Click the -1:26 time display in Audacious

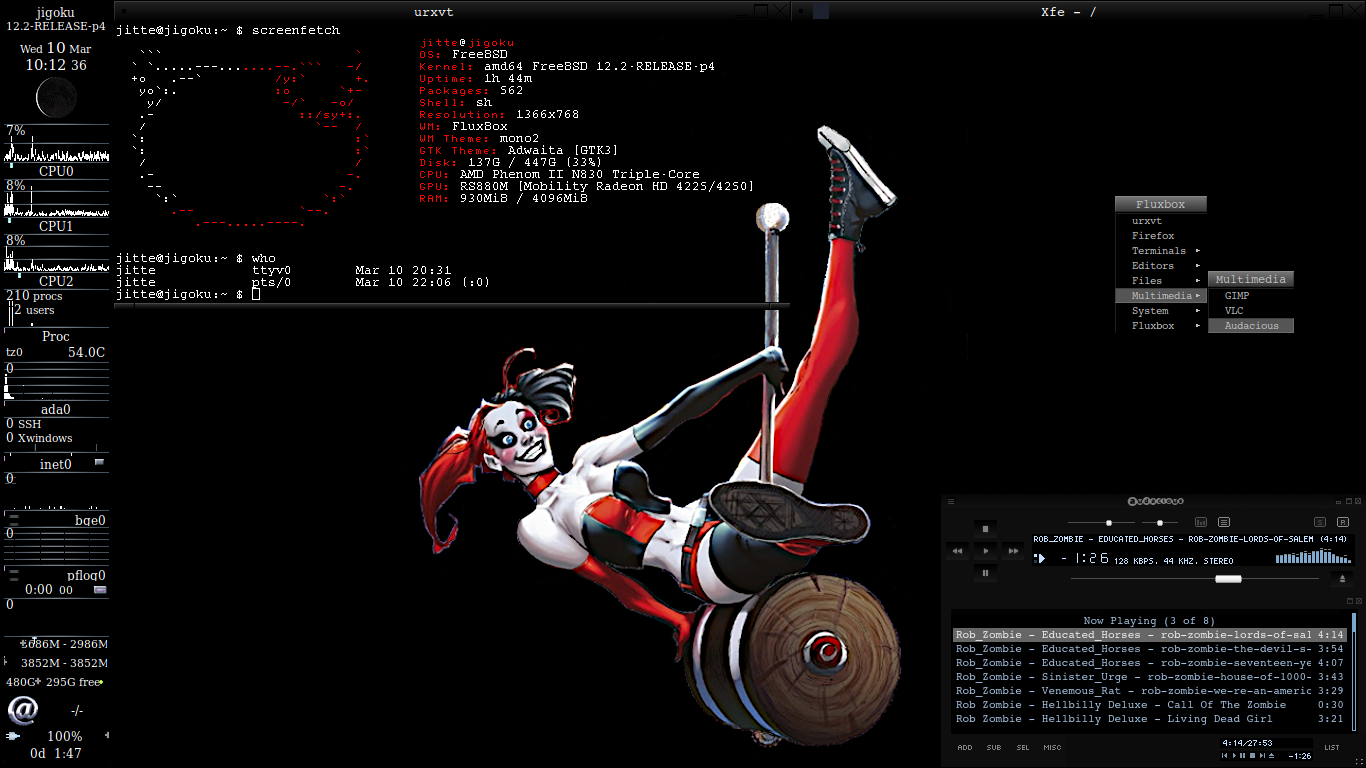(x=1086, y=558)
